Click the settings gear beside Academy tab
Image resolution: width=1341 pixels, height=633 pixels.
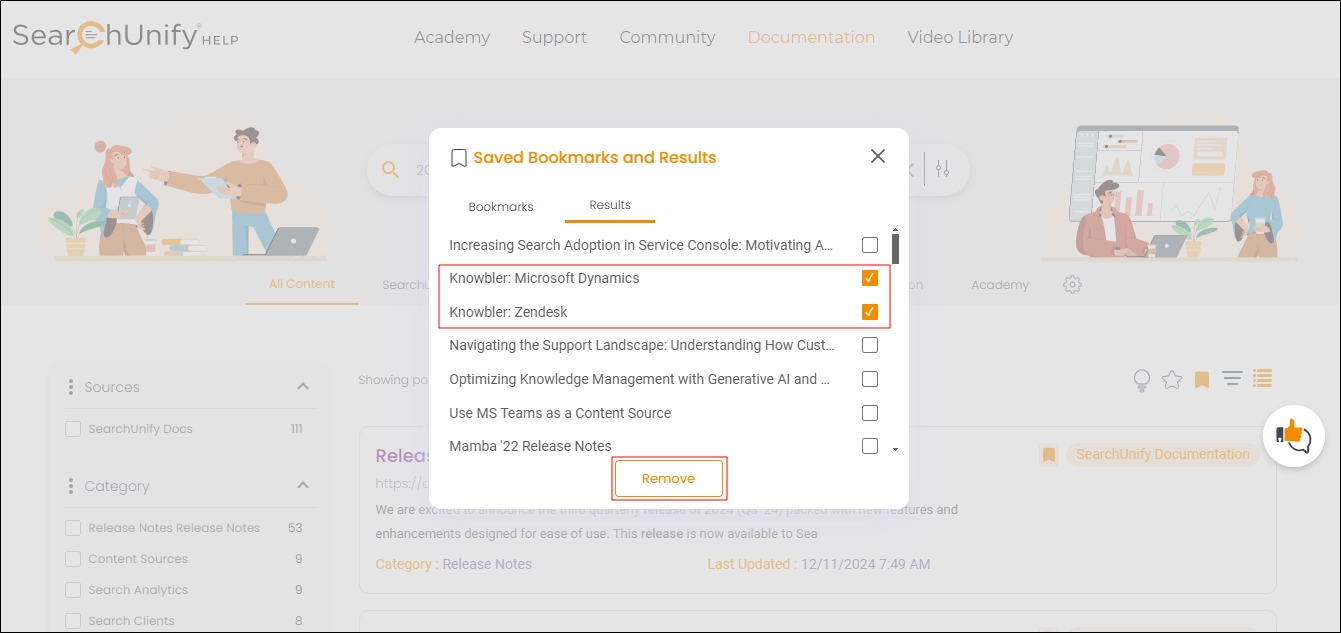pyautogui.click(x=1072, y=285)
